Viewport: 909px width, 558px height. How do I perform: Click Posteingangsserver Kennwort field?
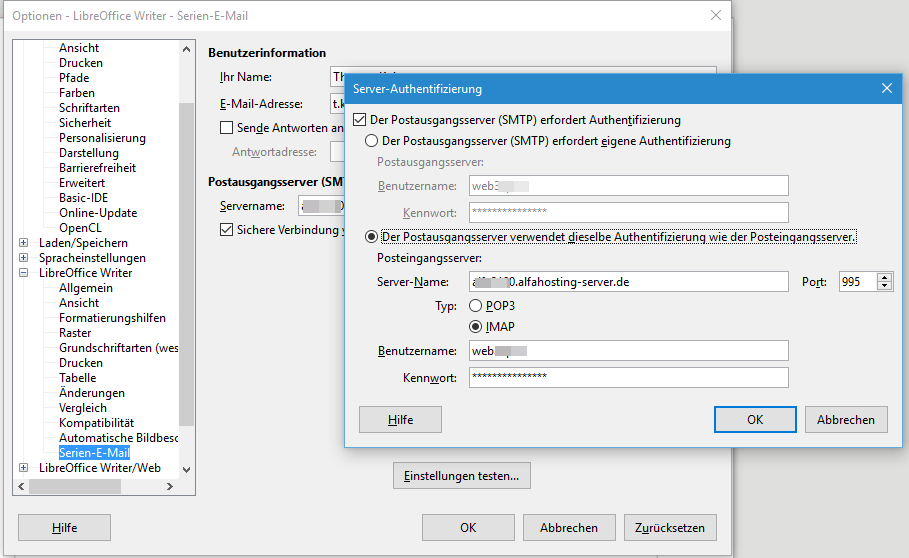click(628, 378)
